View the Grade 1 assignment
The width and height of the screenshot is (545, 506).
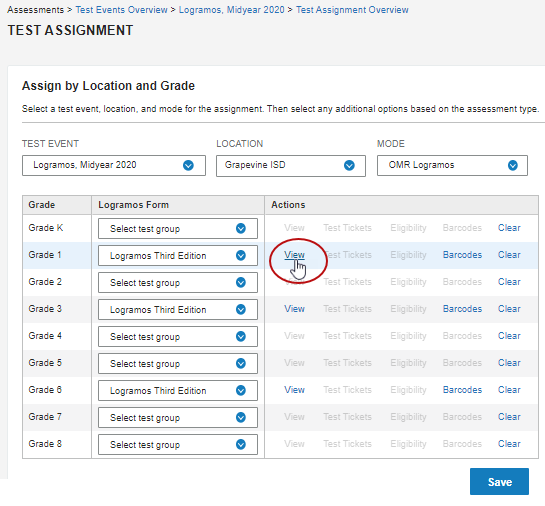pos(294,255)
